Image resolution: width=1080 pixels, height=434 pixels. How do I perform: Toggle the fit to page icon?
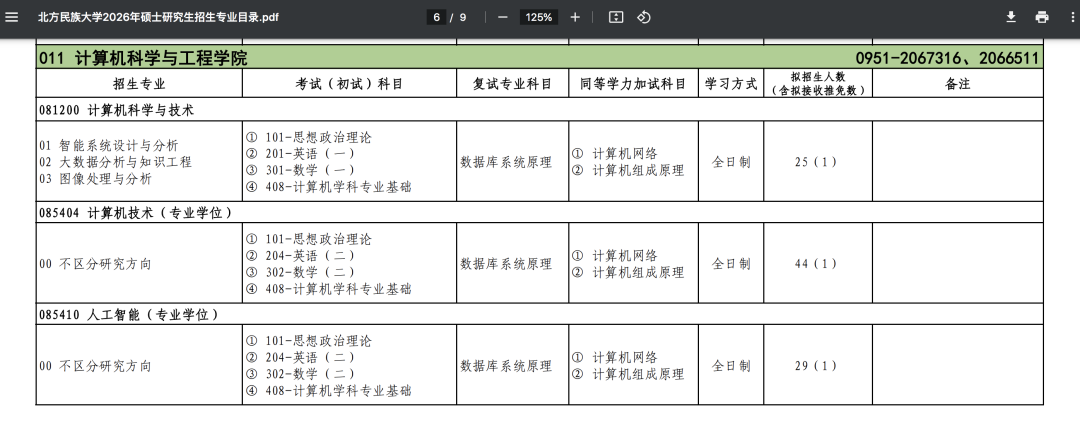616,17
